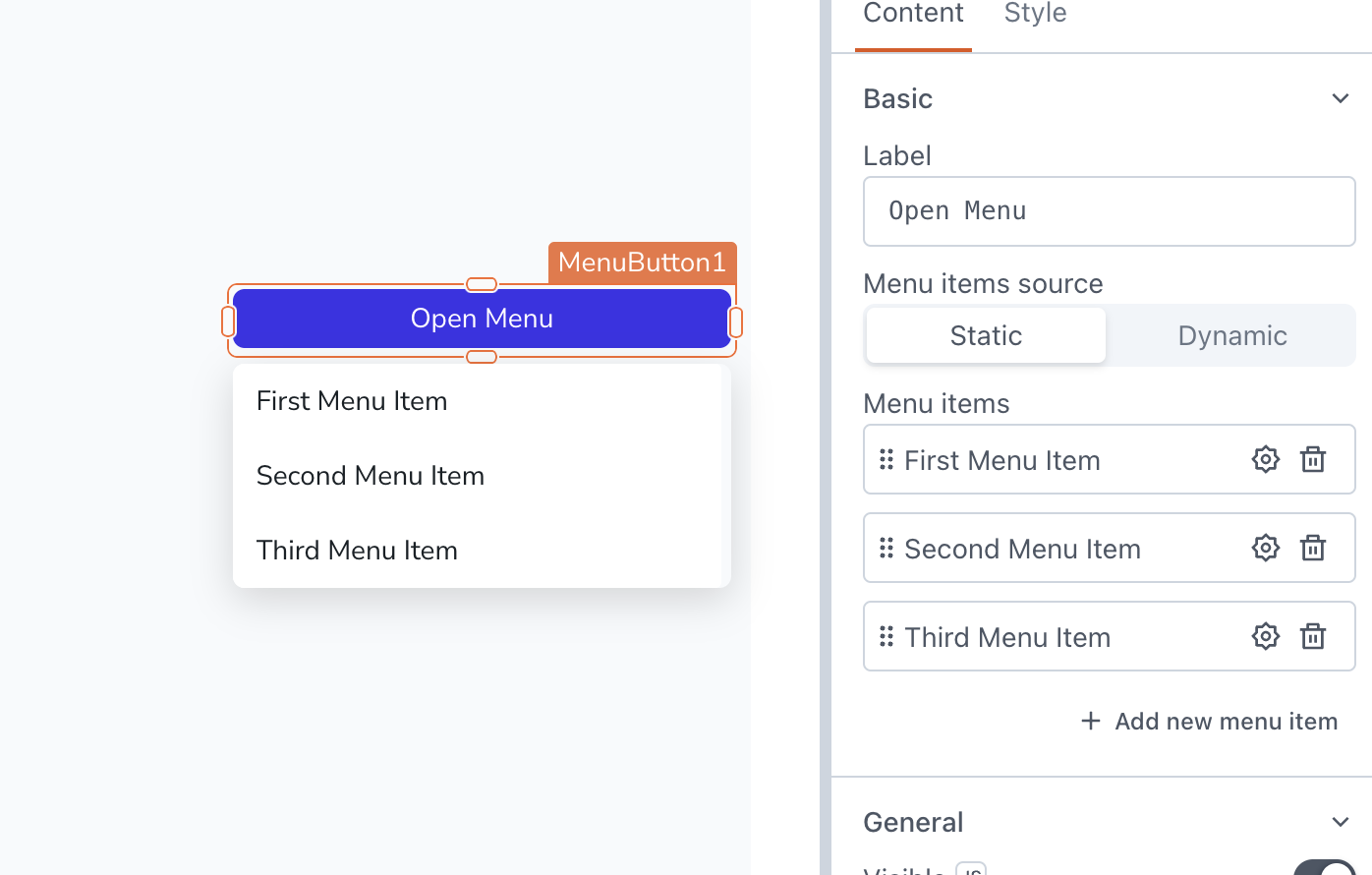Open settings for Second Menu Item
The height and width of the screenshot is (875, 1372).
pyautogui.click(x=1266, y=548)
